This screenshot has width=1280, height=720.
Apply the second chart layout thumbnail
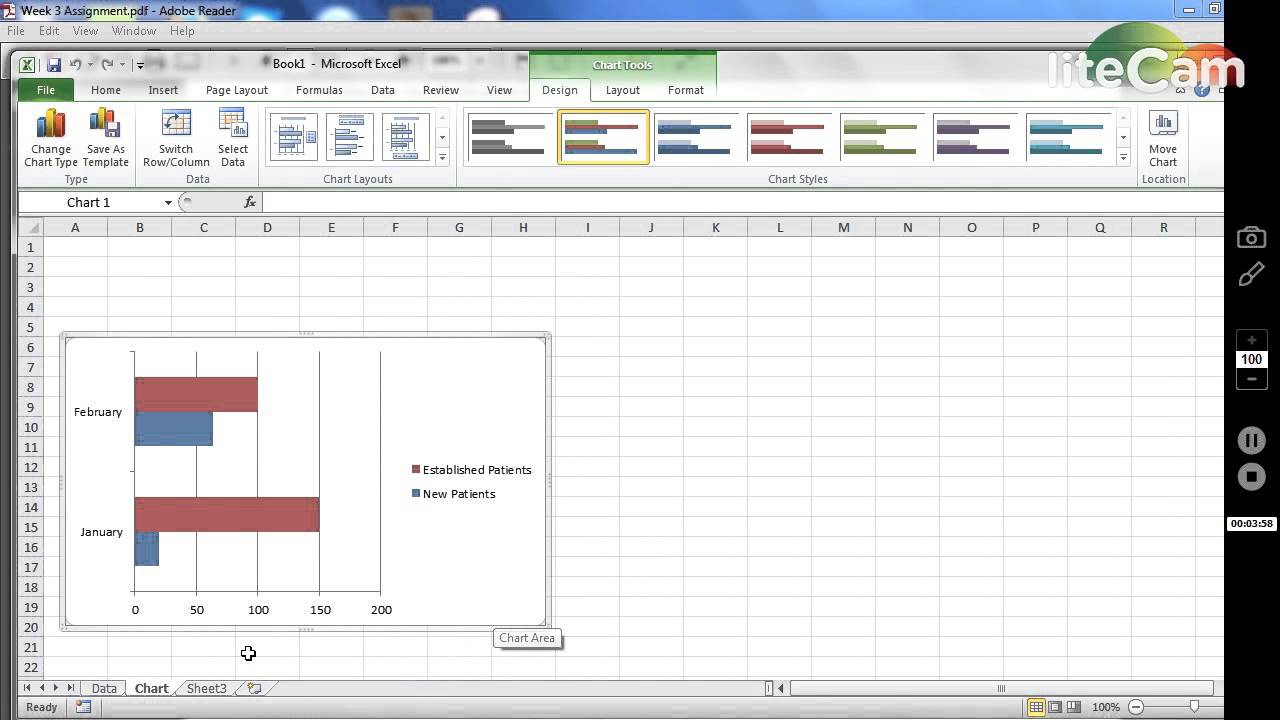click(349, 137)
